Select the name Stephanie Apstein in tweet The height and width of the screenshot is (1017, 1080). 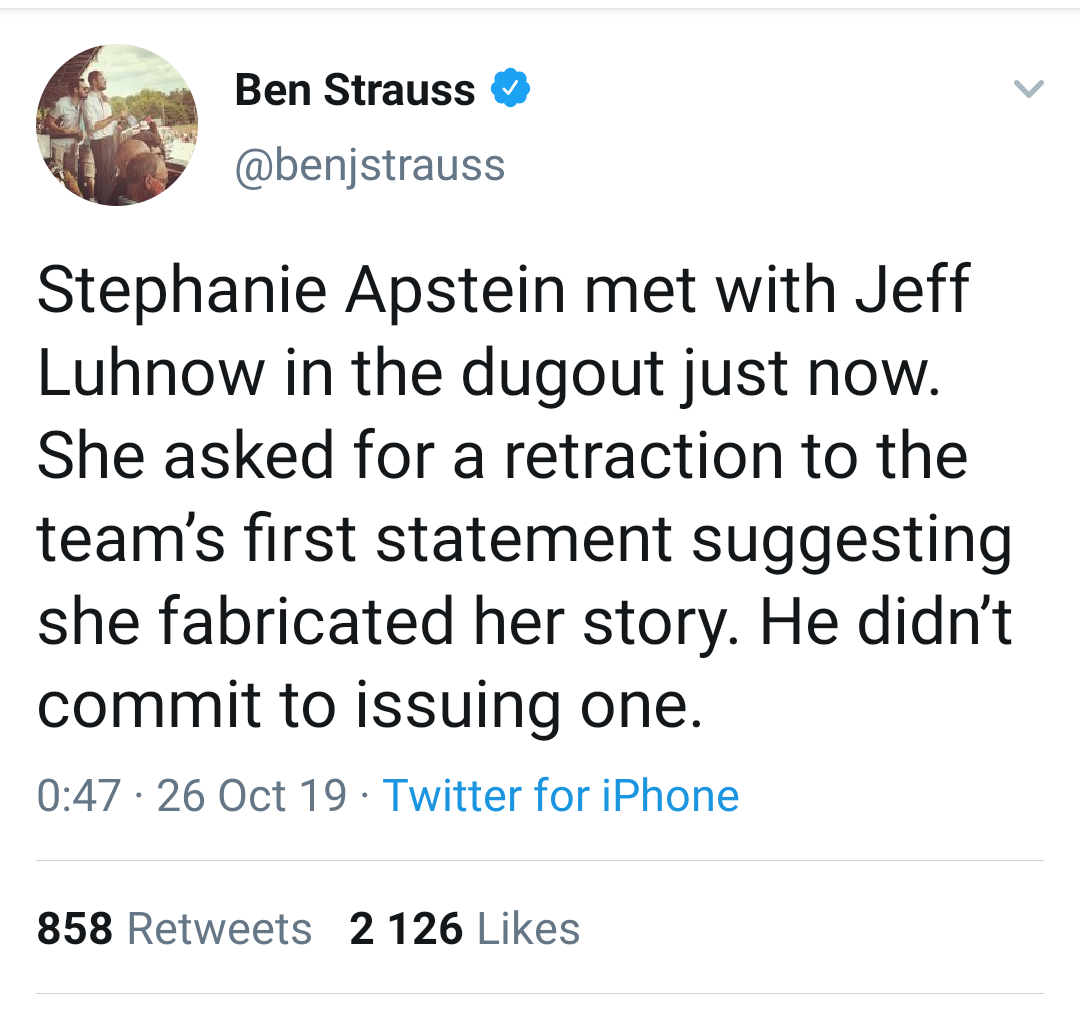[301, 290]
